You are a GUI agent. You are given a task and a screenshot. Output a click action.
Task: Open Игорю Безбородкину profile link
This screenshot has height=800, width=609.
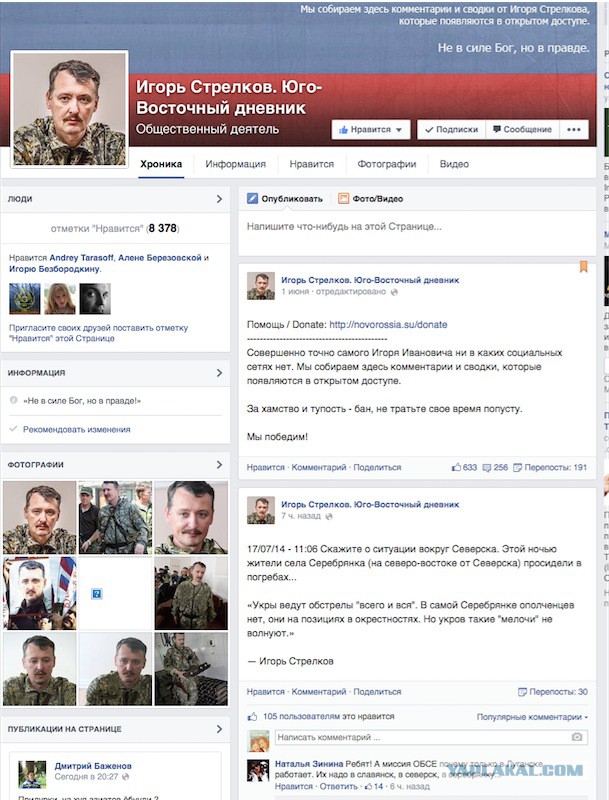pos(55,269)
